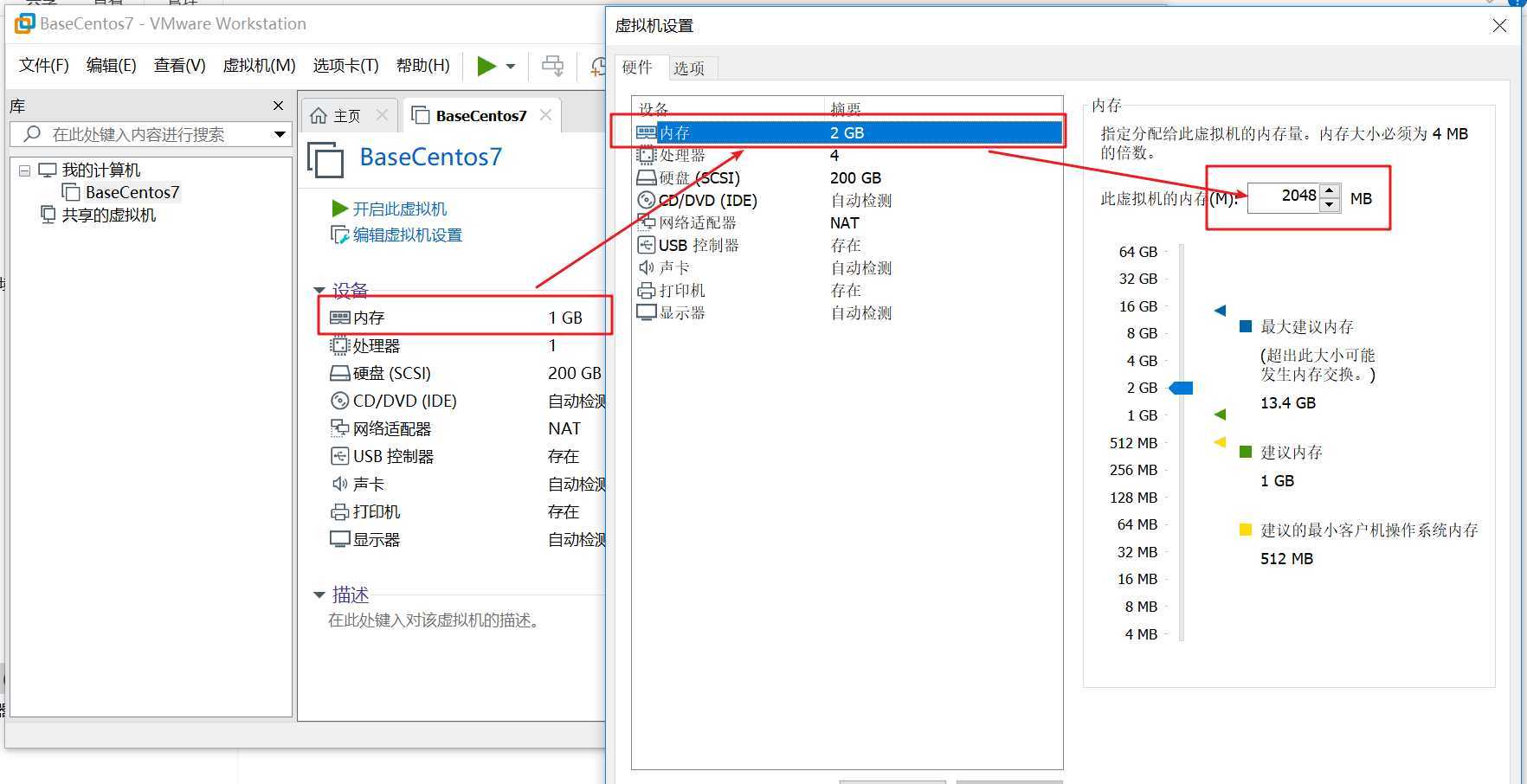The width and height of the screenshot is (1527, 784).
Task: Open the 选项卡(T) menu
Action: (x=345, y=66)
